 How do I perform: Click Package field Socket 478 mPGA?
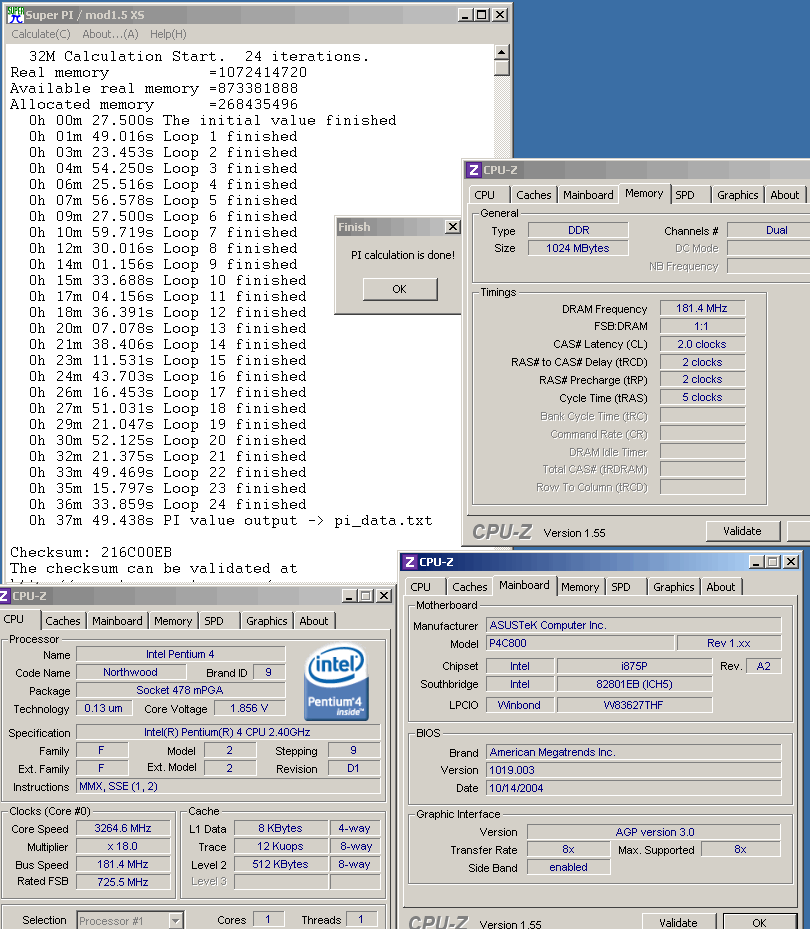click(x=180, y=690)
